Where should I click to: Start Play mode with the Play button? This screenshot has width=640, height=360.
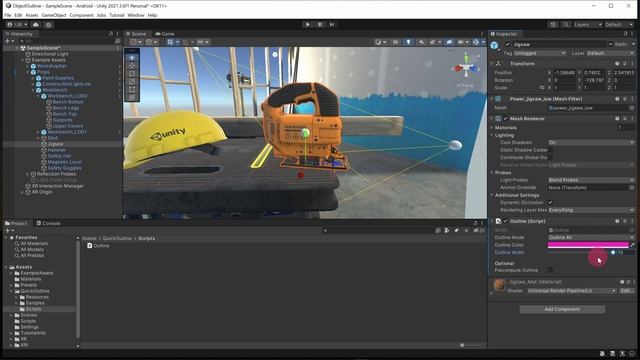307,24
